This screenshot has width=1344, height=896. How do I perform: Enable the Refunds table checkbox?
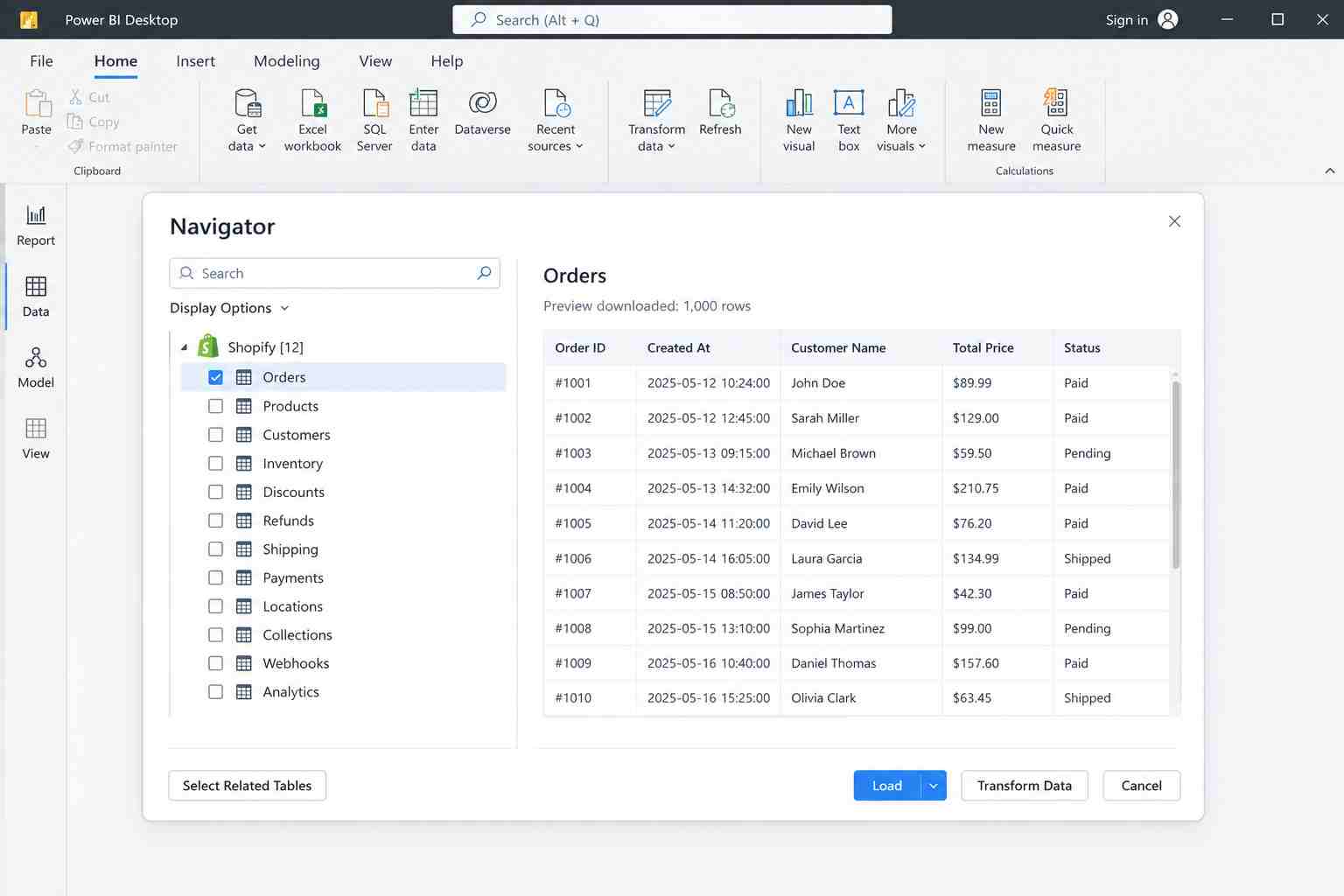(x=216, y=521)
